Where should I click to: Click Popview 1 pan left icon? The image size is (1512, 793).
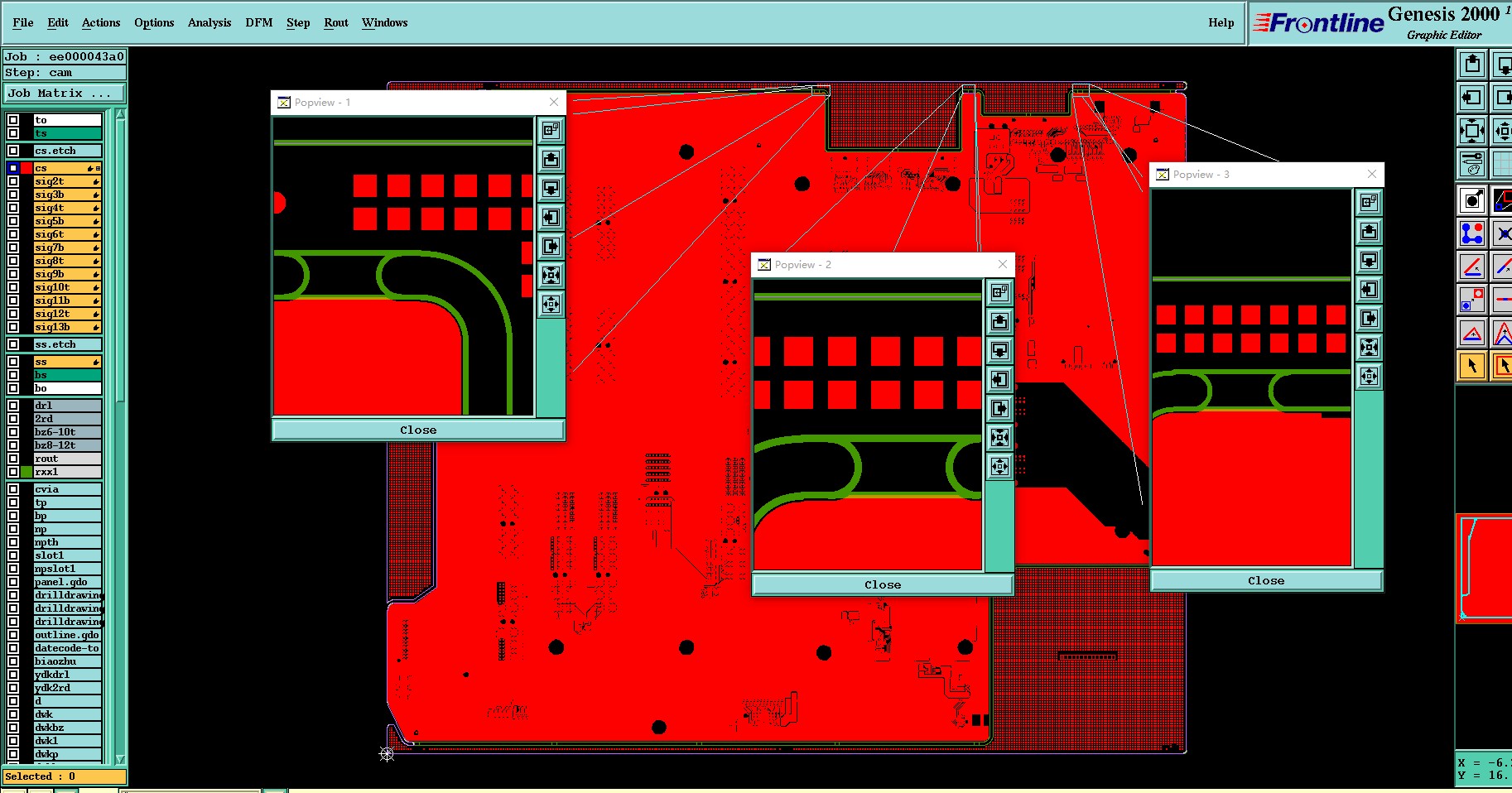pos(551,218)
